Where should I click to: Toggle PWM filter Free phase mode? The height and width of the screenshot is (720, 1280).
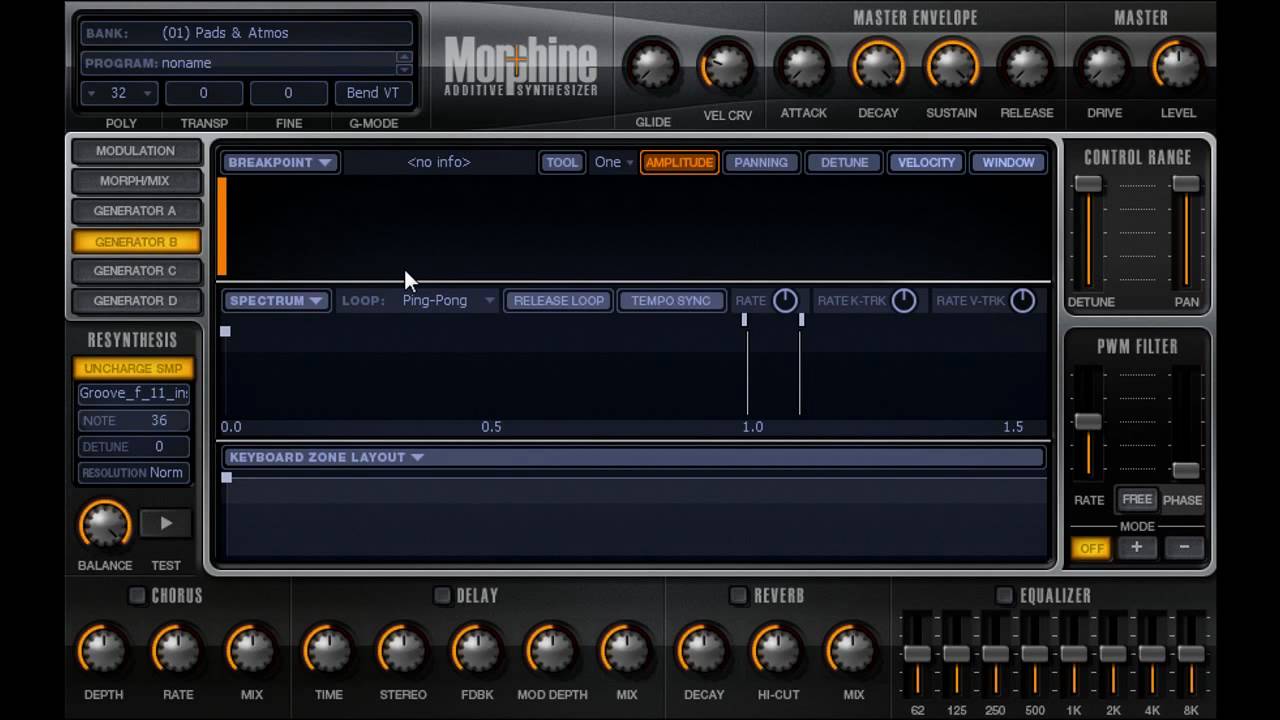click(1137, 499)
